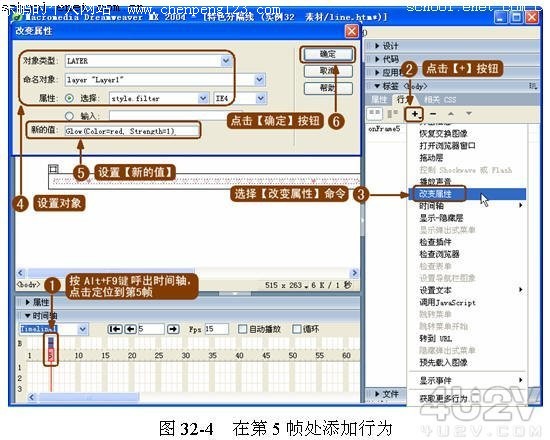Choose 播放声音 menu item
550x440 pixels.
point(435,182)
